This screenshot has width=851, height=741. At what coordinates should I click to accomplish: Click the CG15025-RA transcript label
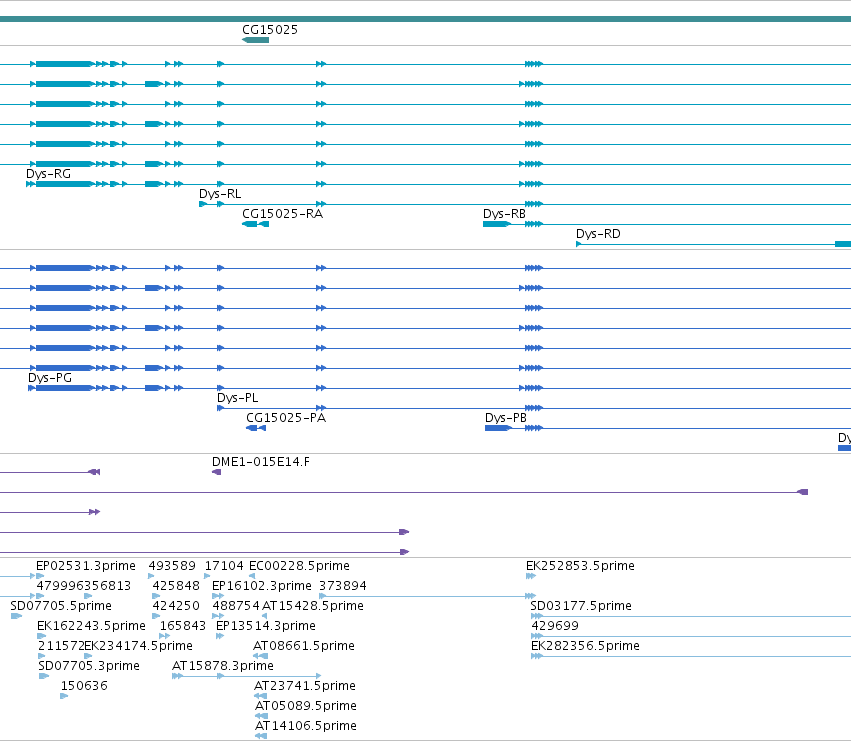(x=282, y=214)
